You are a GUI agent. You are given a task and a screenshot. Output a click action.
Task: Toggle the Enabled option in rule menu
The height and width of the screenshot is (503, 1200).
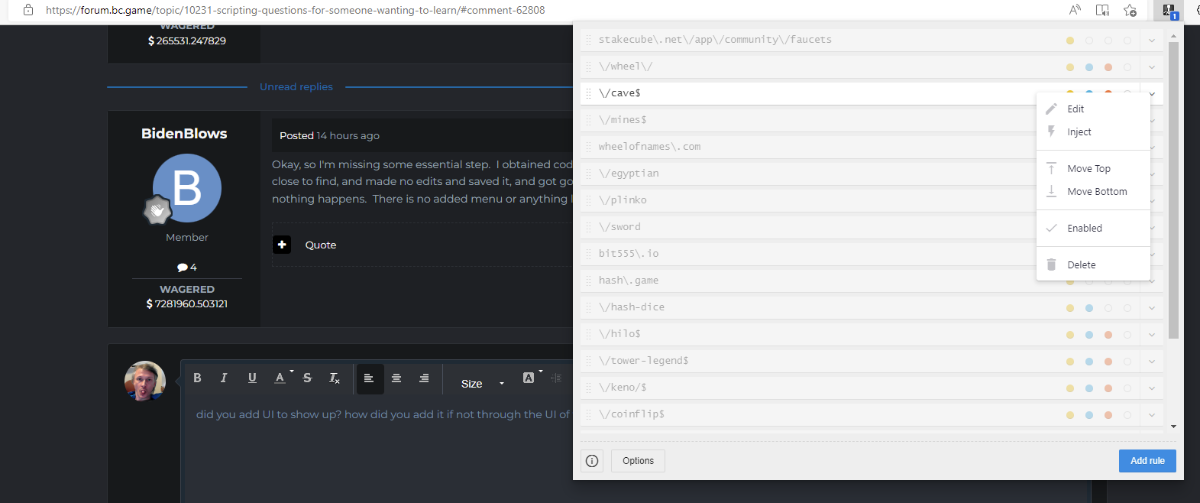pyautogui.click(x=1084, y=228)
